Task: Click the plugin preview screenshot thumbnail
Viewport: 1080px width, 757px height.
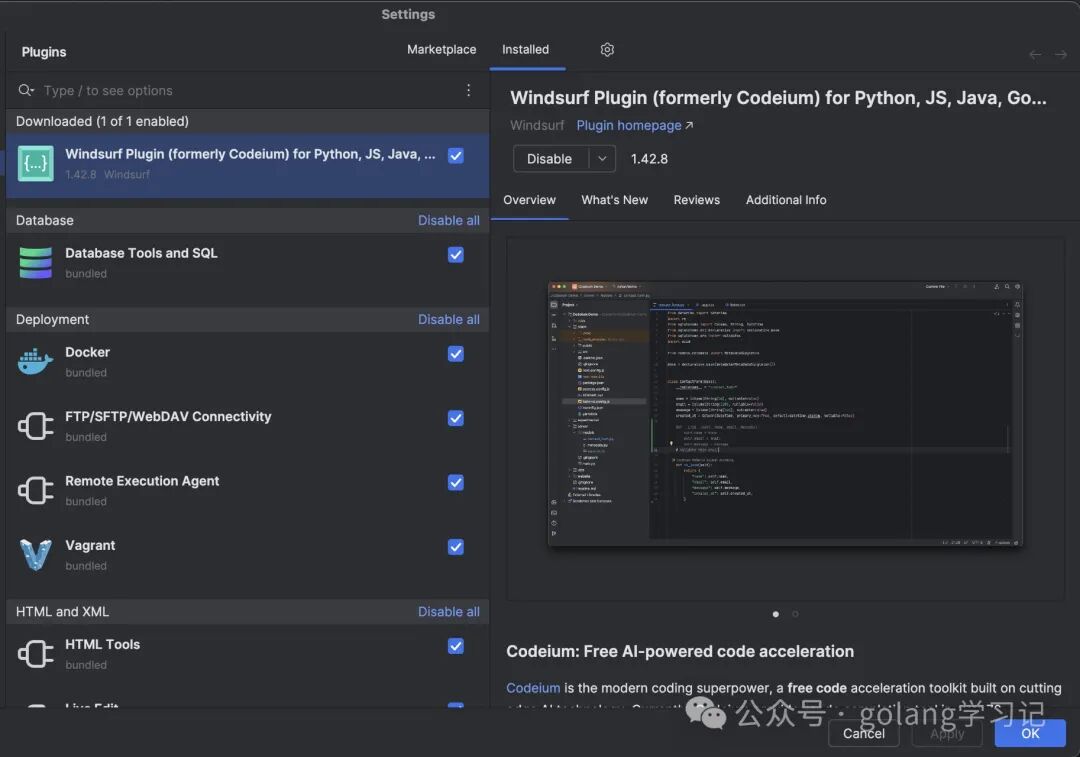Action: 785,414
